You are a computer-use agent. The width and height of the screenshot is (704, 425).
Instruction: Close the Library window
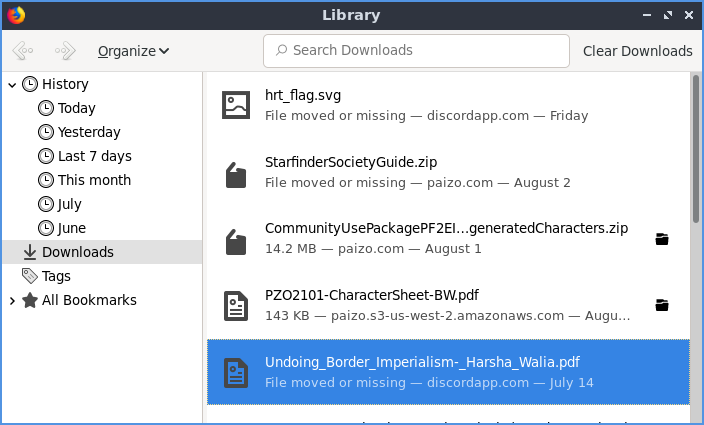[x=688, y=15]
